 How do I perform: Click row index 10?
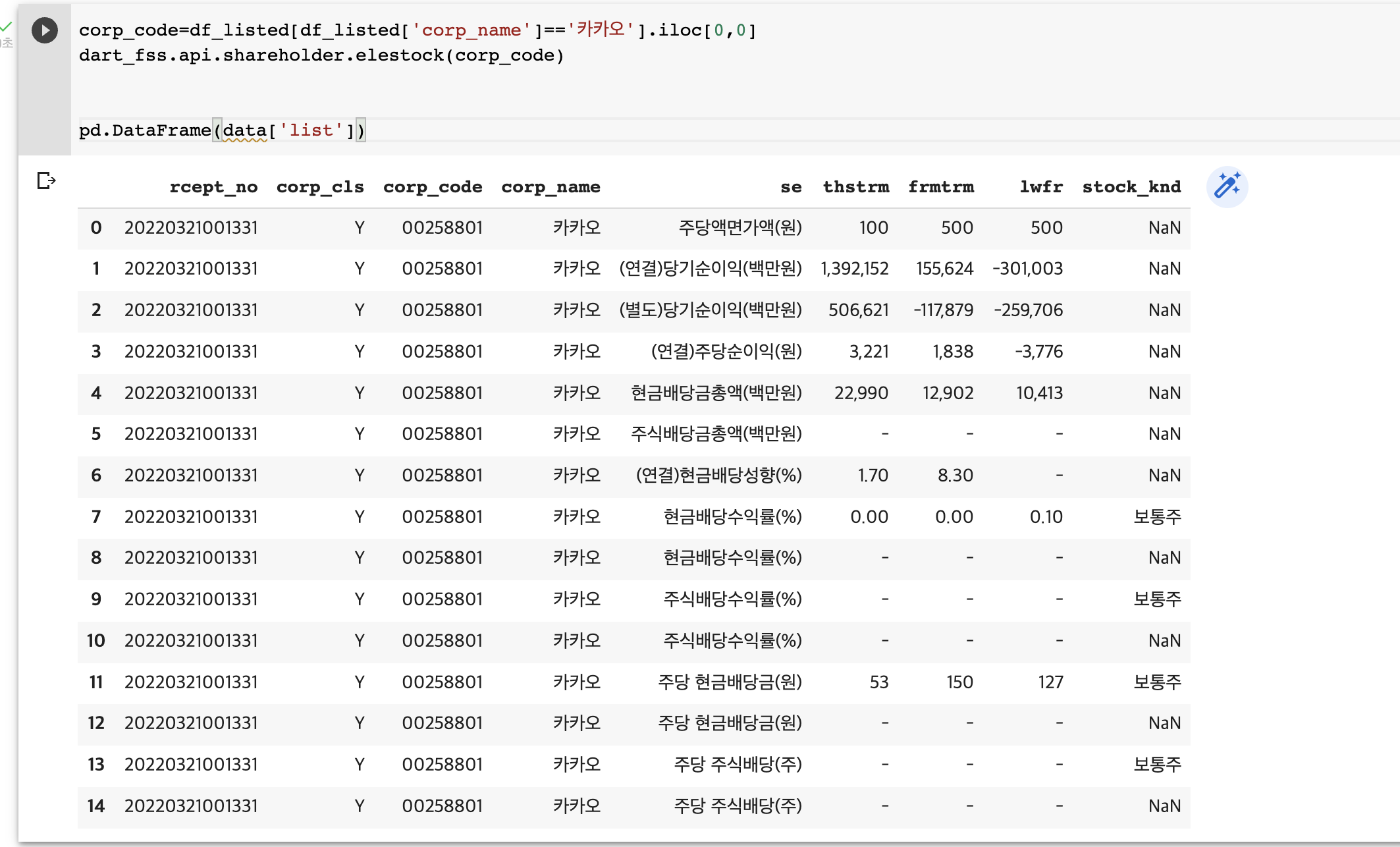pos(95,641)
